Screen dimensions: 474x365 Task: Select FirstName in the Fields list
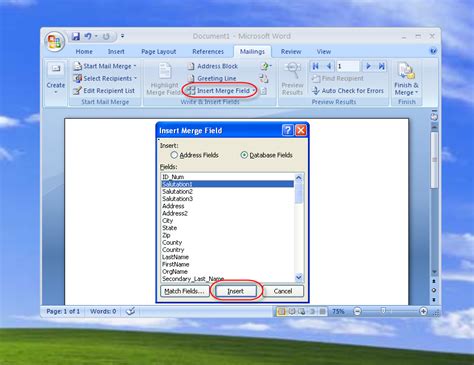click(228, 264)
